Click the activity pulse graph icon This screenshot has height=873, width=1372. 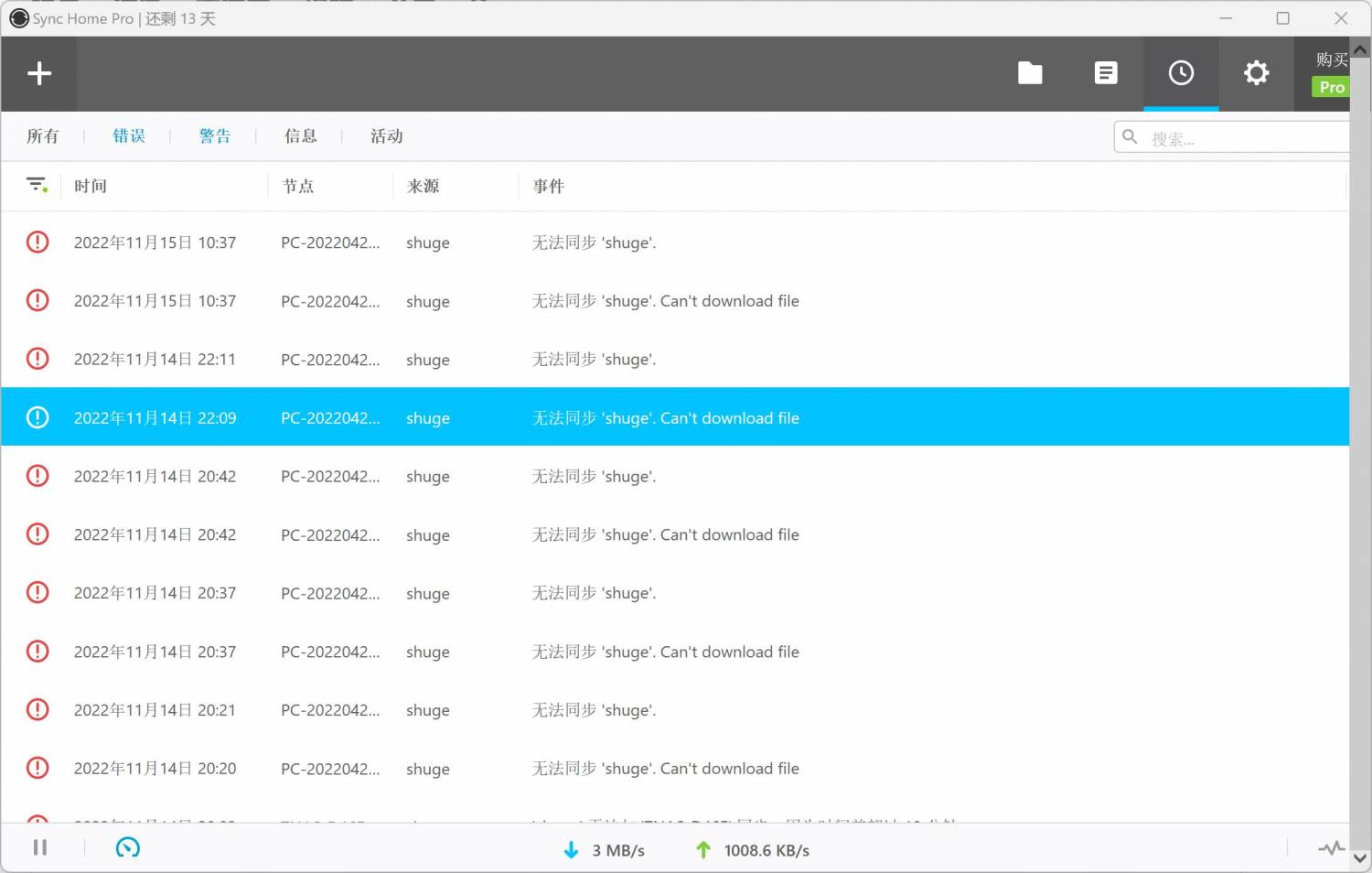coord(1331,848)
